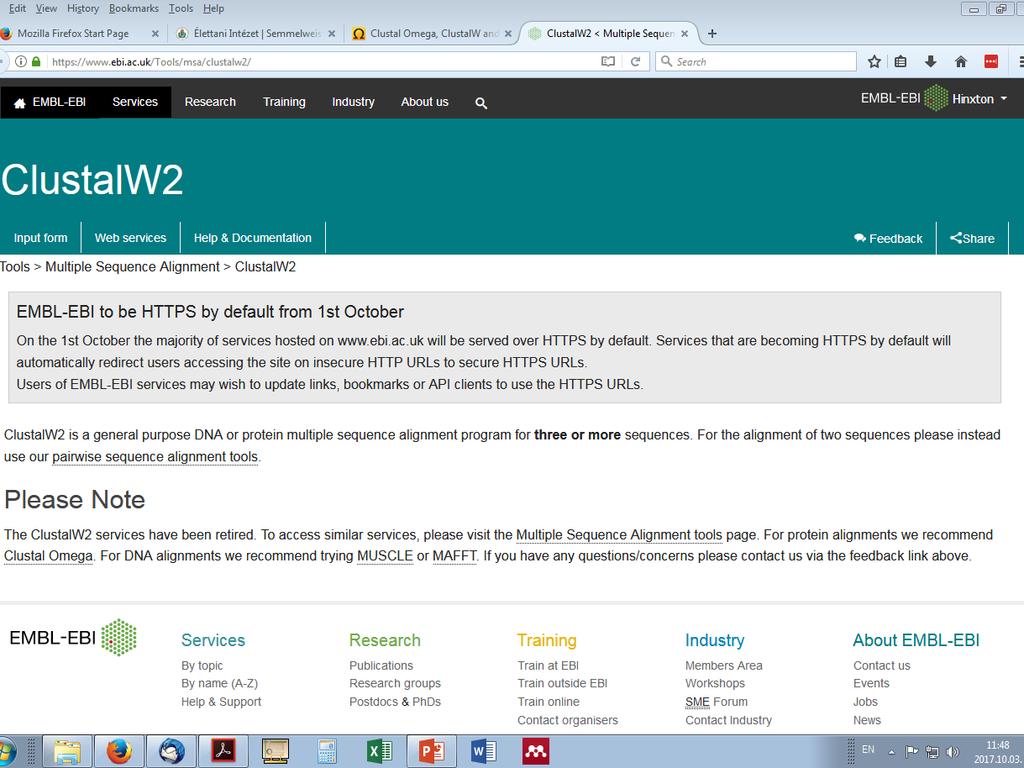1024x768 pixels.
Task: Reload the current page
Action: (635, 61)
